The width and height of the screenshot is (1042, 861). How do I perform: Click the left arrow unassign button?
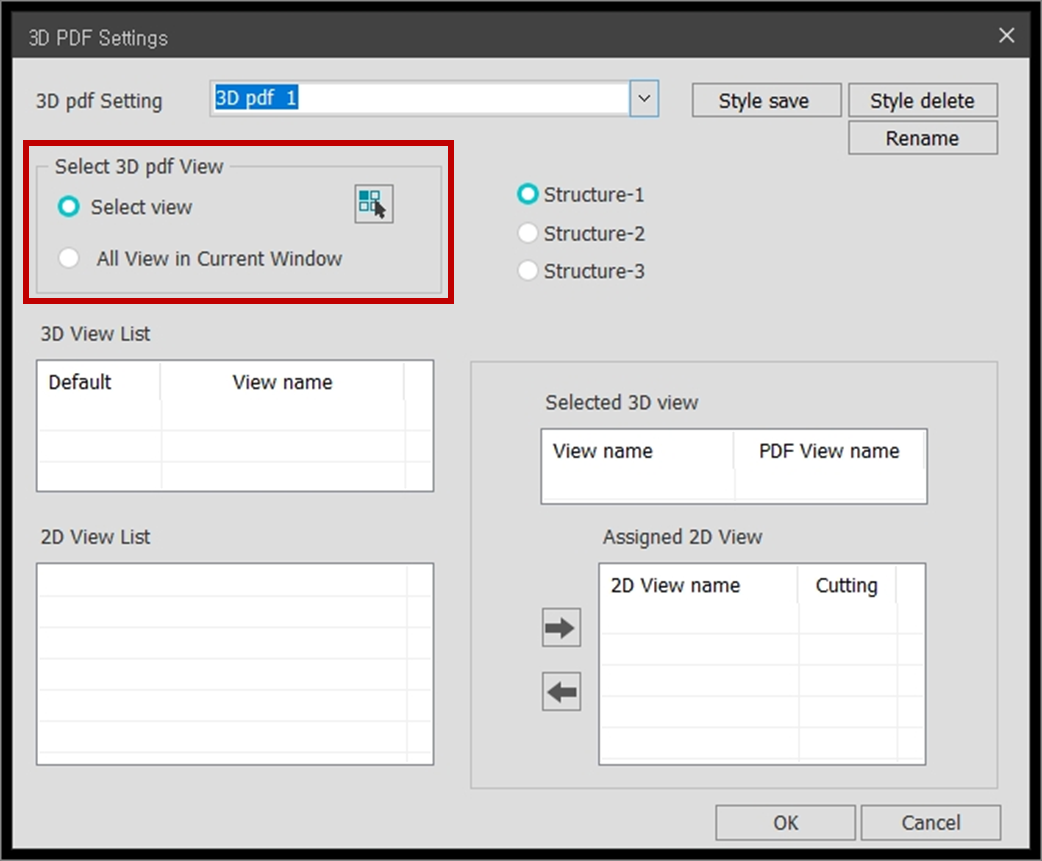[x=561, y=692]
